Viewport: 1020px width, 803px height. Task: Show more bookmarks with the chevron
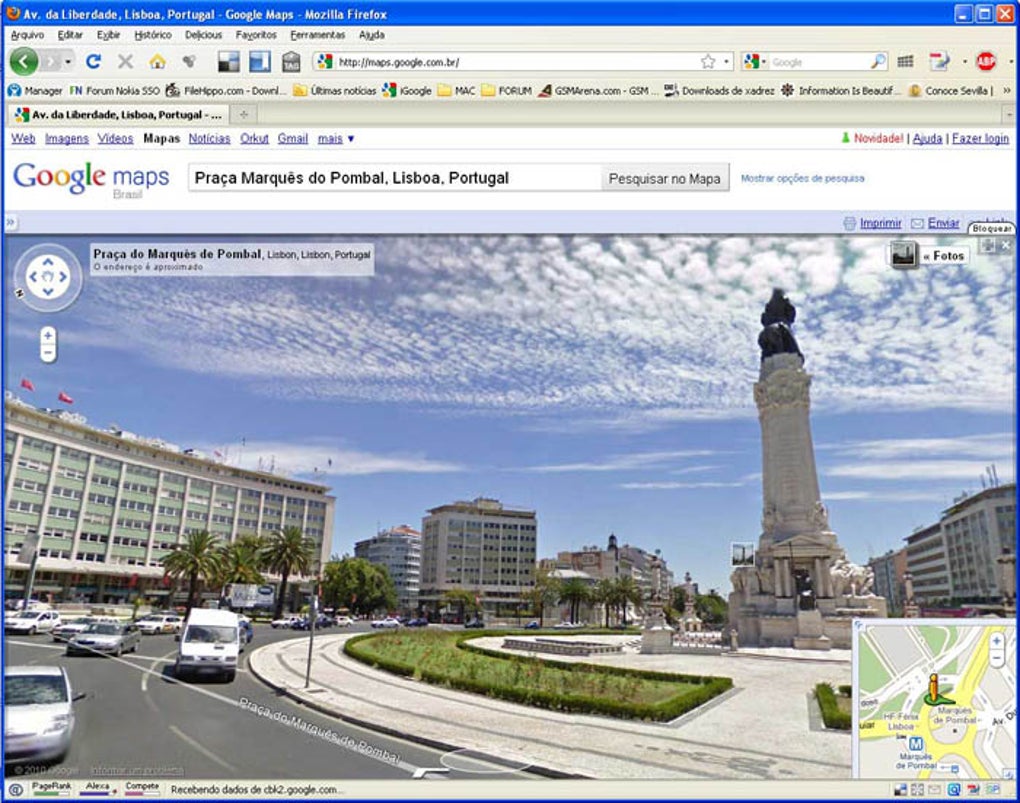(x=1007, y=90)
